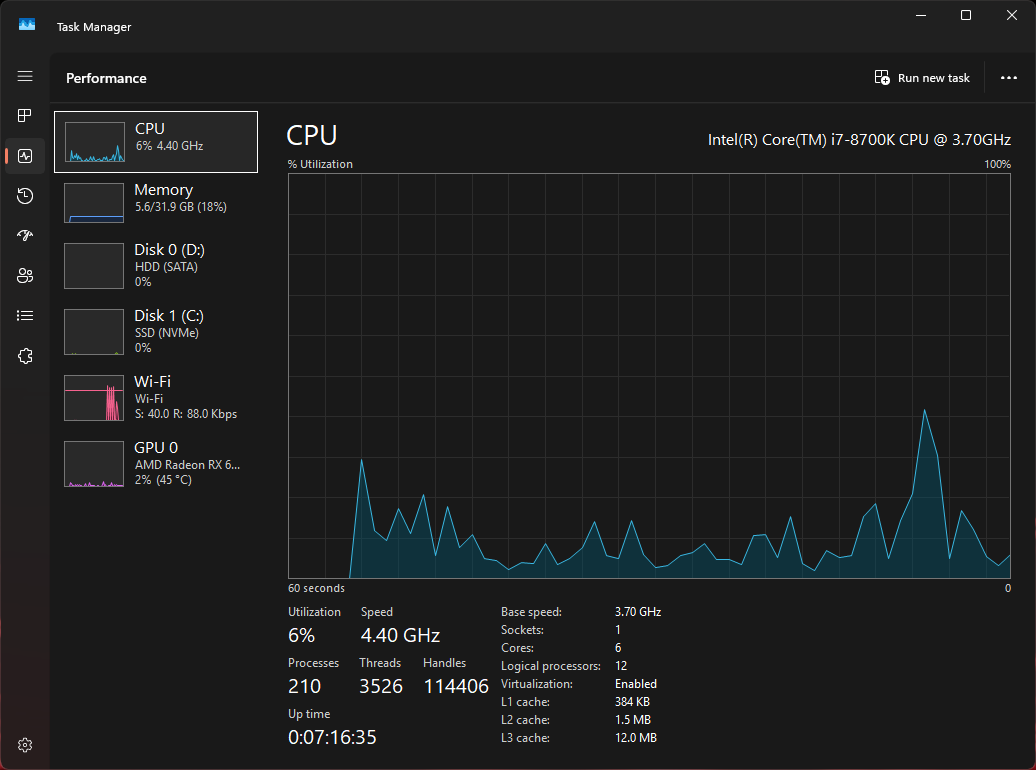Click the Virtualization Enabled value
The image size is (1036, 770).
click(636, 684)
